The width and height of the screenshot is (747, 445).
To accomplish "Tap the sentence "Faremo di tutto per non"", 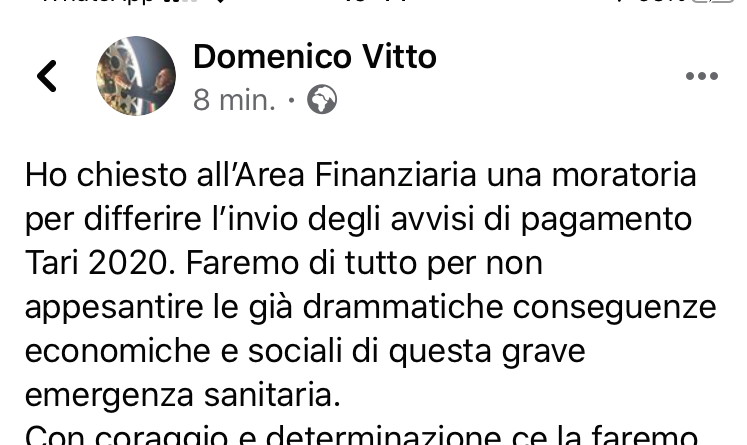I will click(364, 264).
